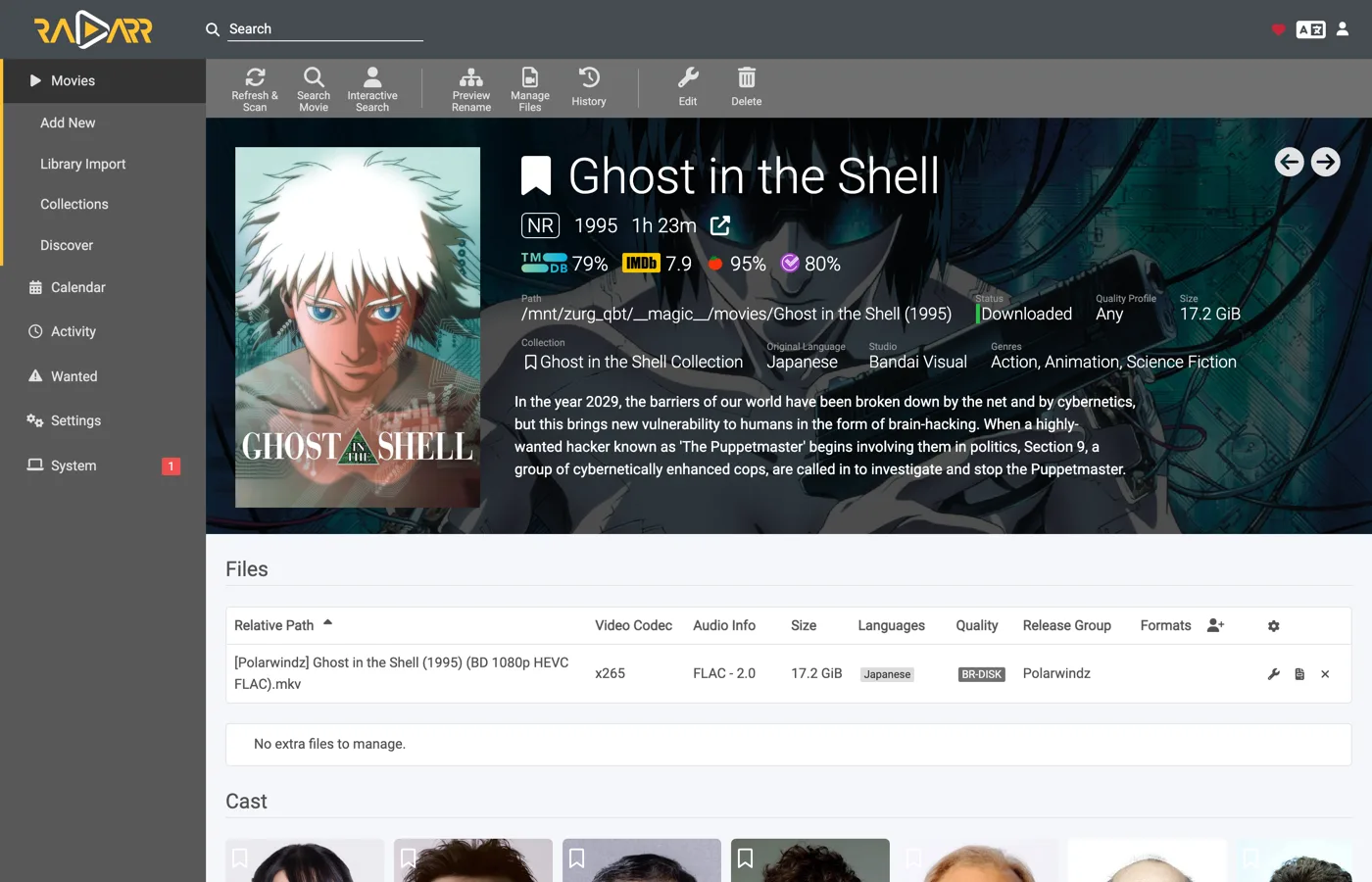Go to next movie arrow

1326,162
